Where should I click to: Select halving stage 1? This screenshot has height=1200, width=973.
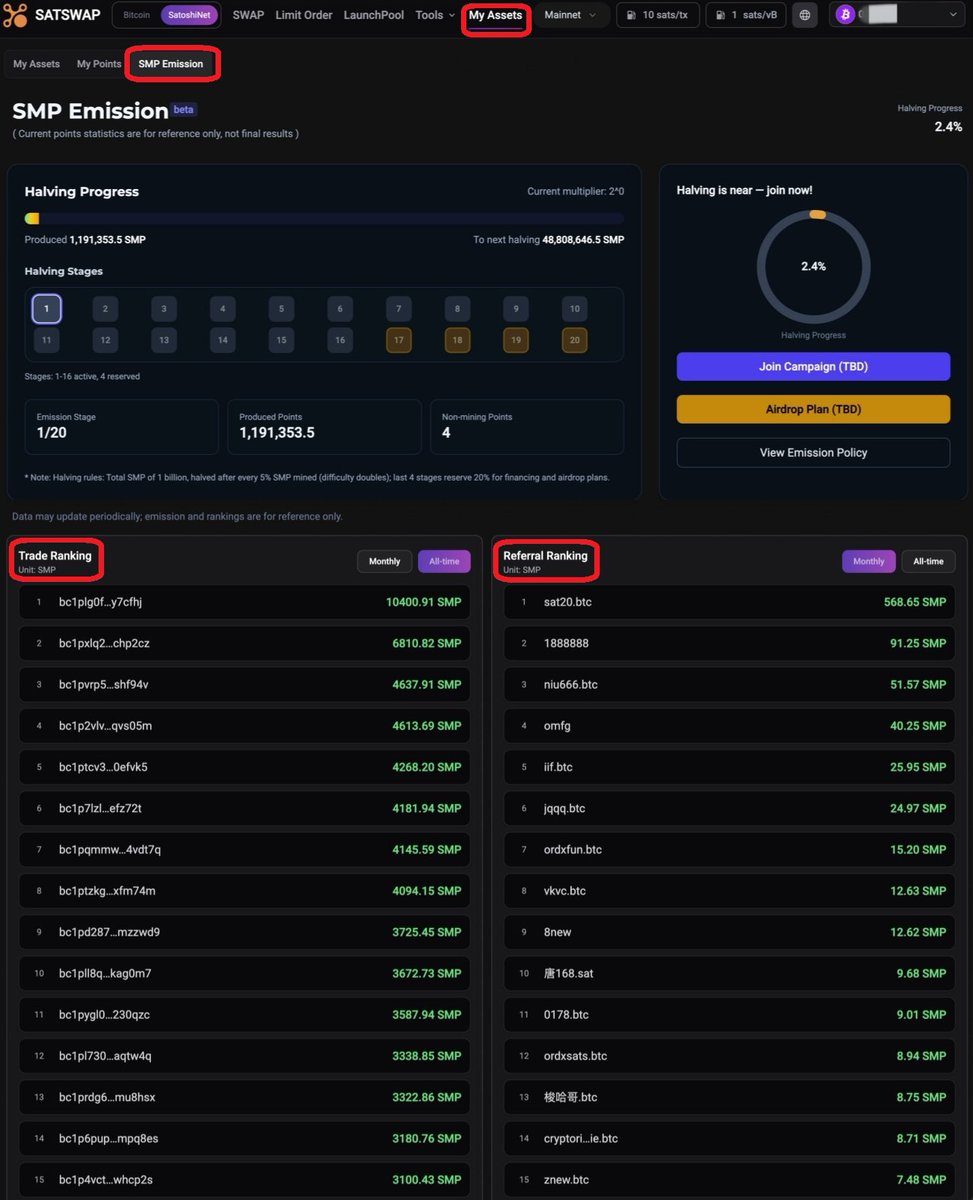[x=46, y=309]
